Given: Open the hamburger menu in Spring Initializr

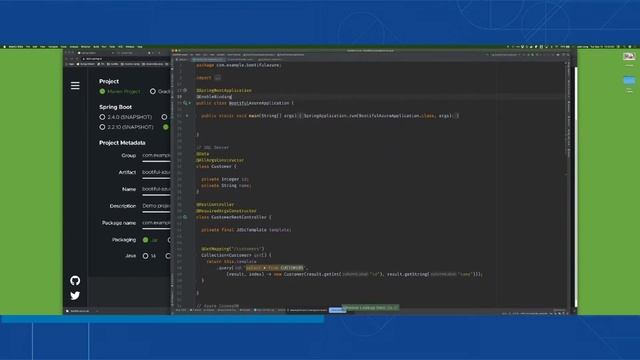Looking at the screenshot, I should point(75,86).
